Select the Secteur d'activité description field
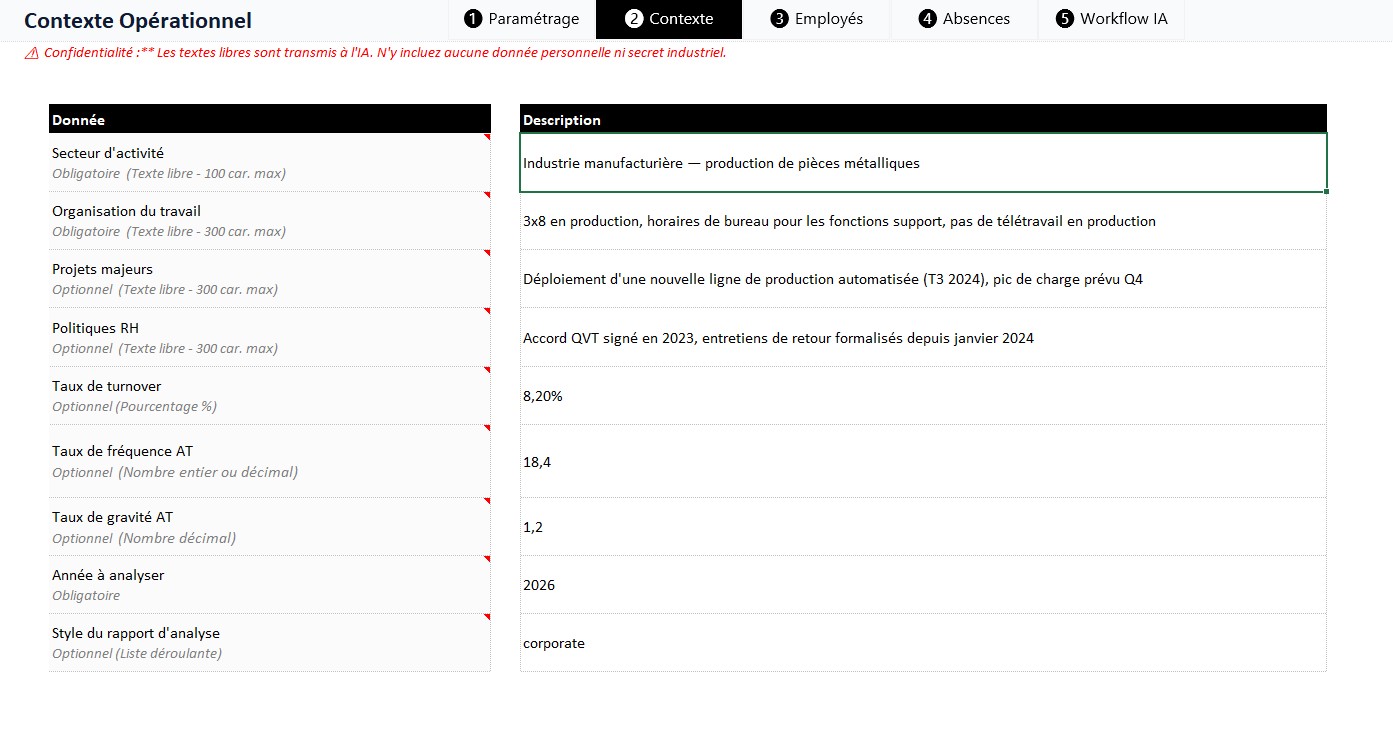 923,163
